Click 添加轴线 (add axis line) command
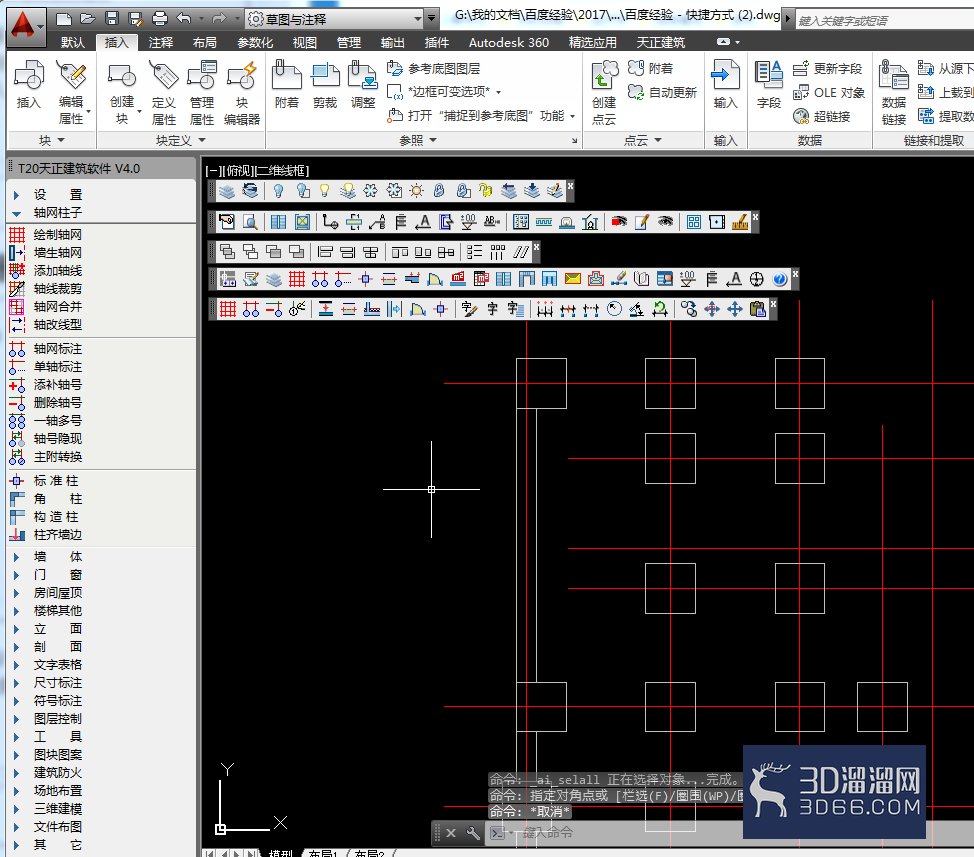Image resolution: width=974 pixels, height=857 pixels. [45, 271]
